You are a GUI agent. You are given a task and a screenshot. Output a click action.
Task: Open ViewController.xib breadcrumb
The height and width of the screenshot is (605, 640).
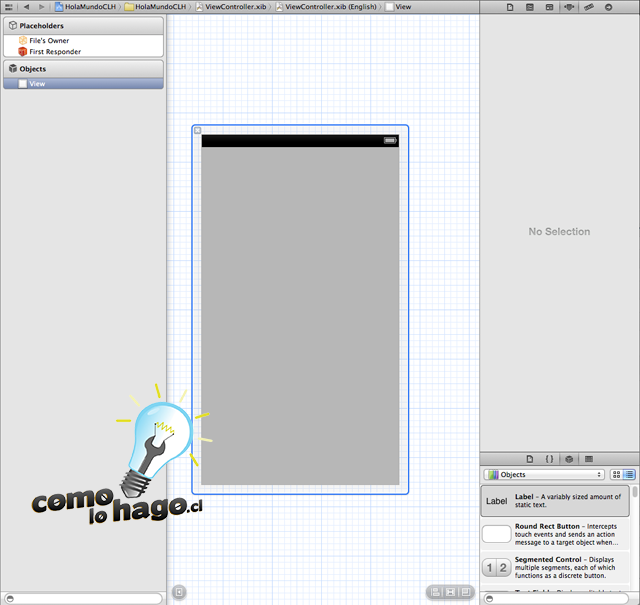click(x=231, y=7)
